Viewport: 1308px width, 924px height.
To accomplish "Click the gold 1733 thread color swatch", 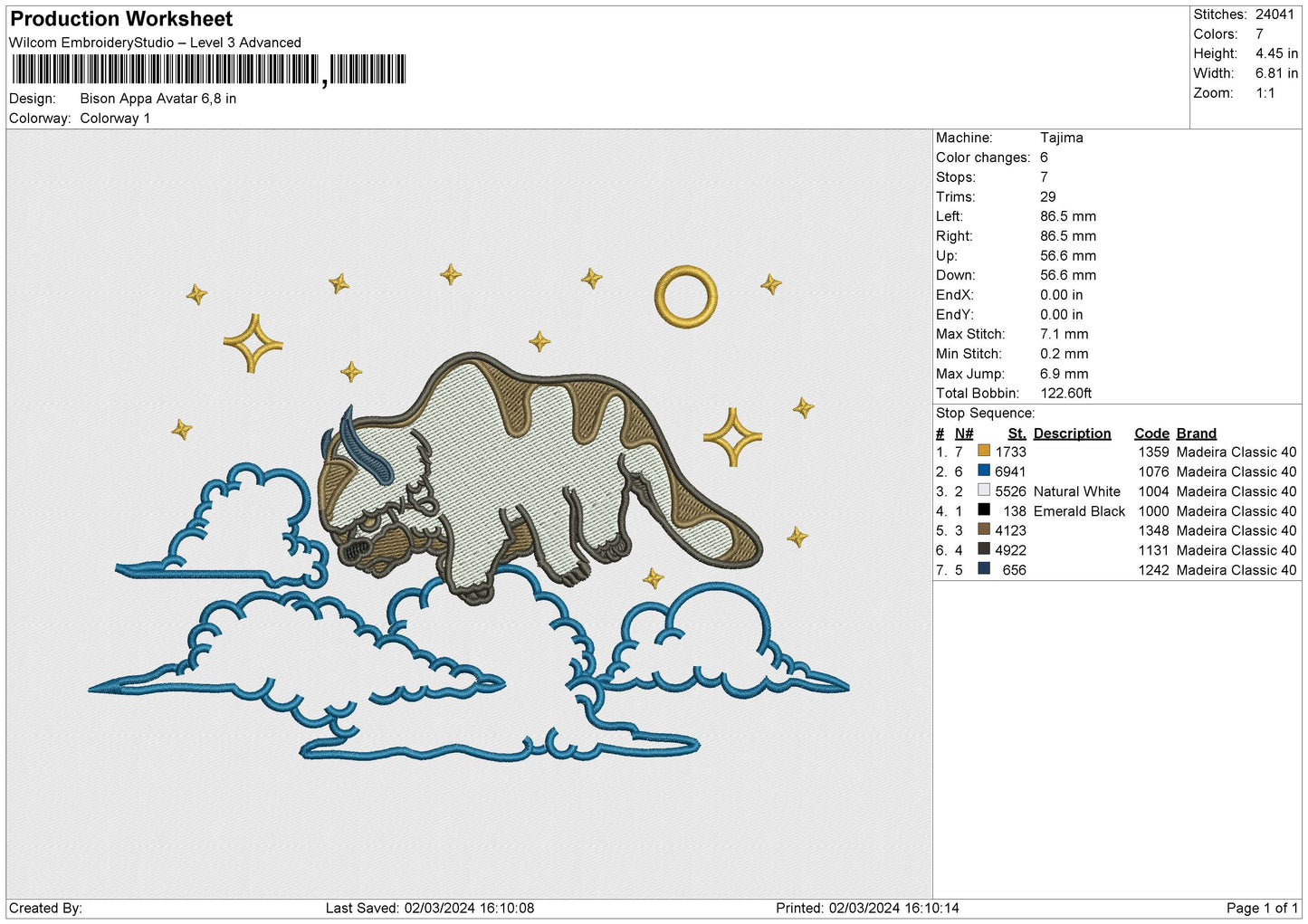I will (x=984, y=451).
